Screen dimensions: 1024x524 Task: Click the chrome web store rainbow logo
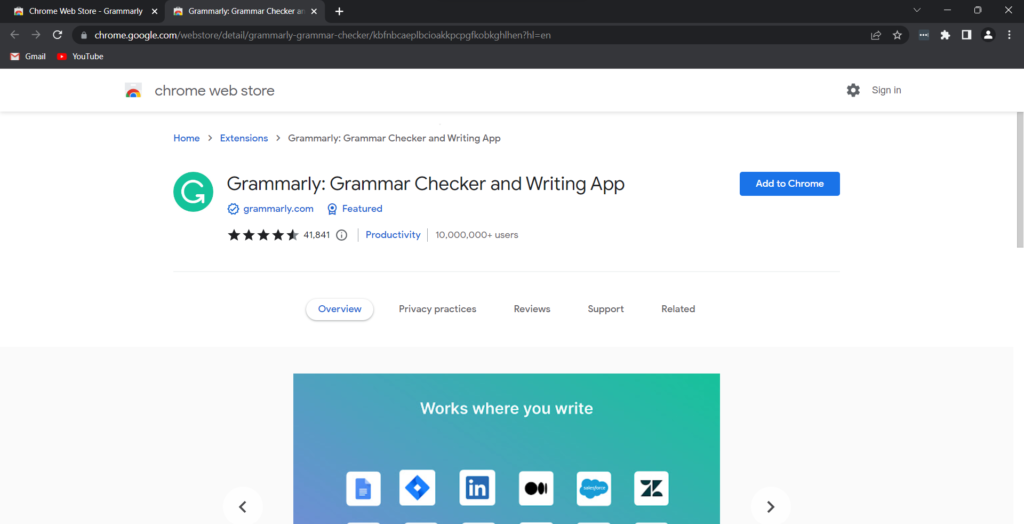tap(133, 91)
